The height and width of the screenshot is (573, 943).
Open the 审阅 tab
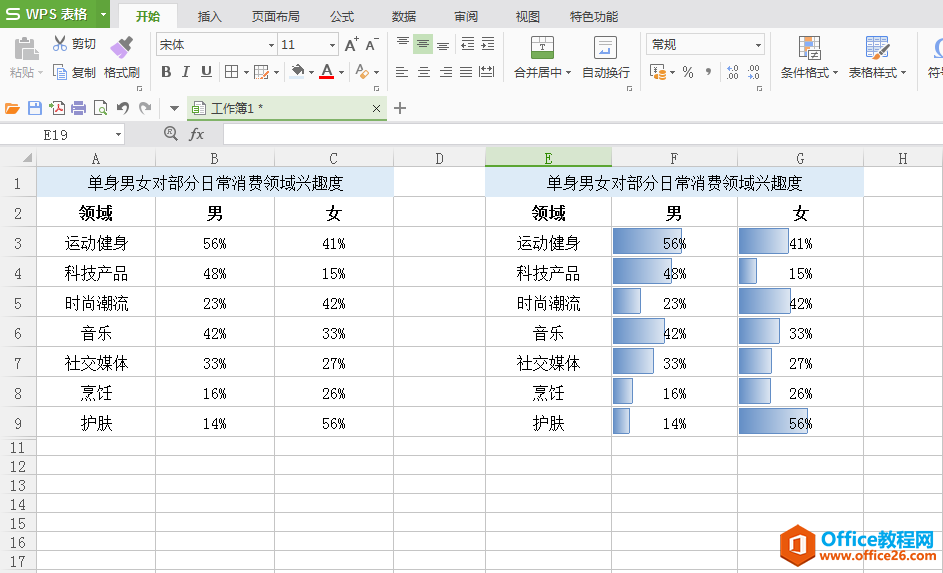tap(465, 16)
